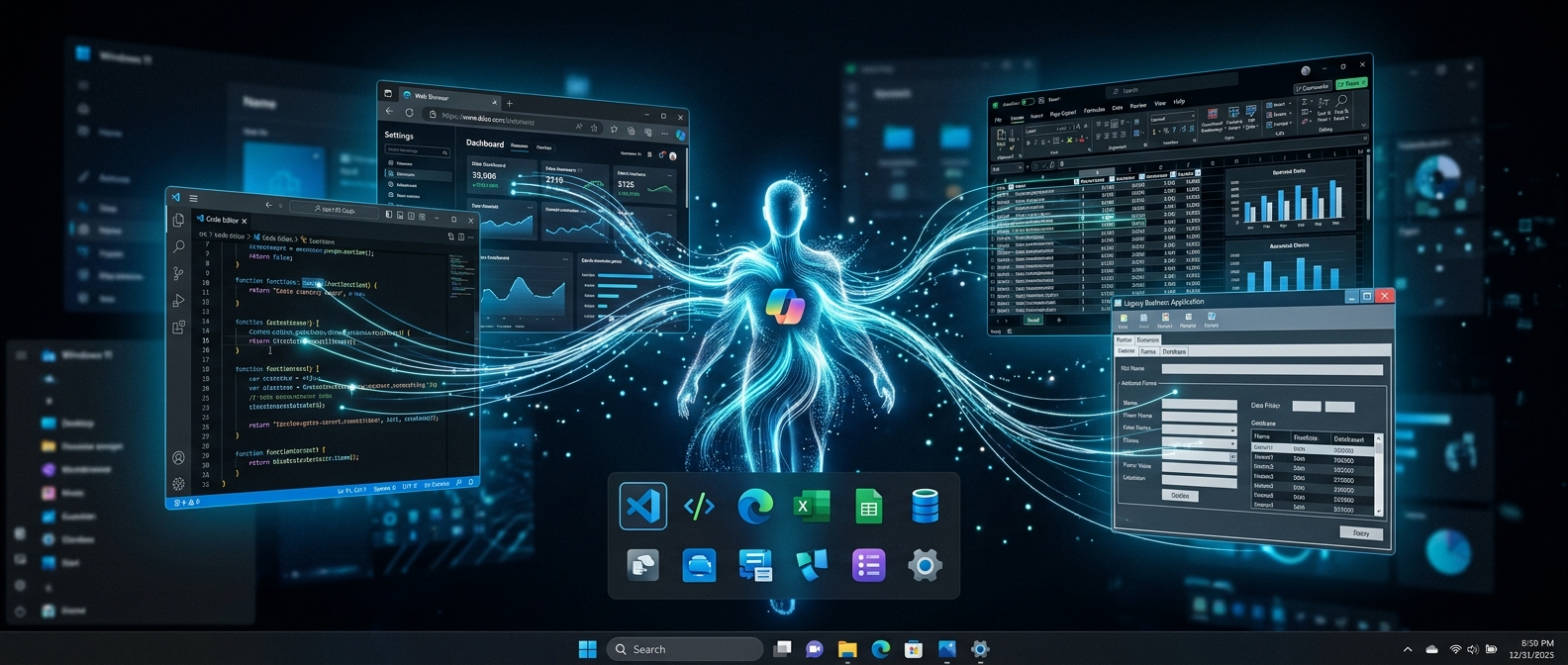This screenshot has height=665, width=1568.
Task: Add page to favorites with the star icon
Action: pyautogui.click(x=594, y=128)
